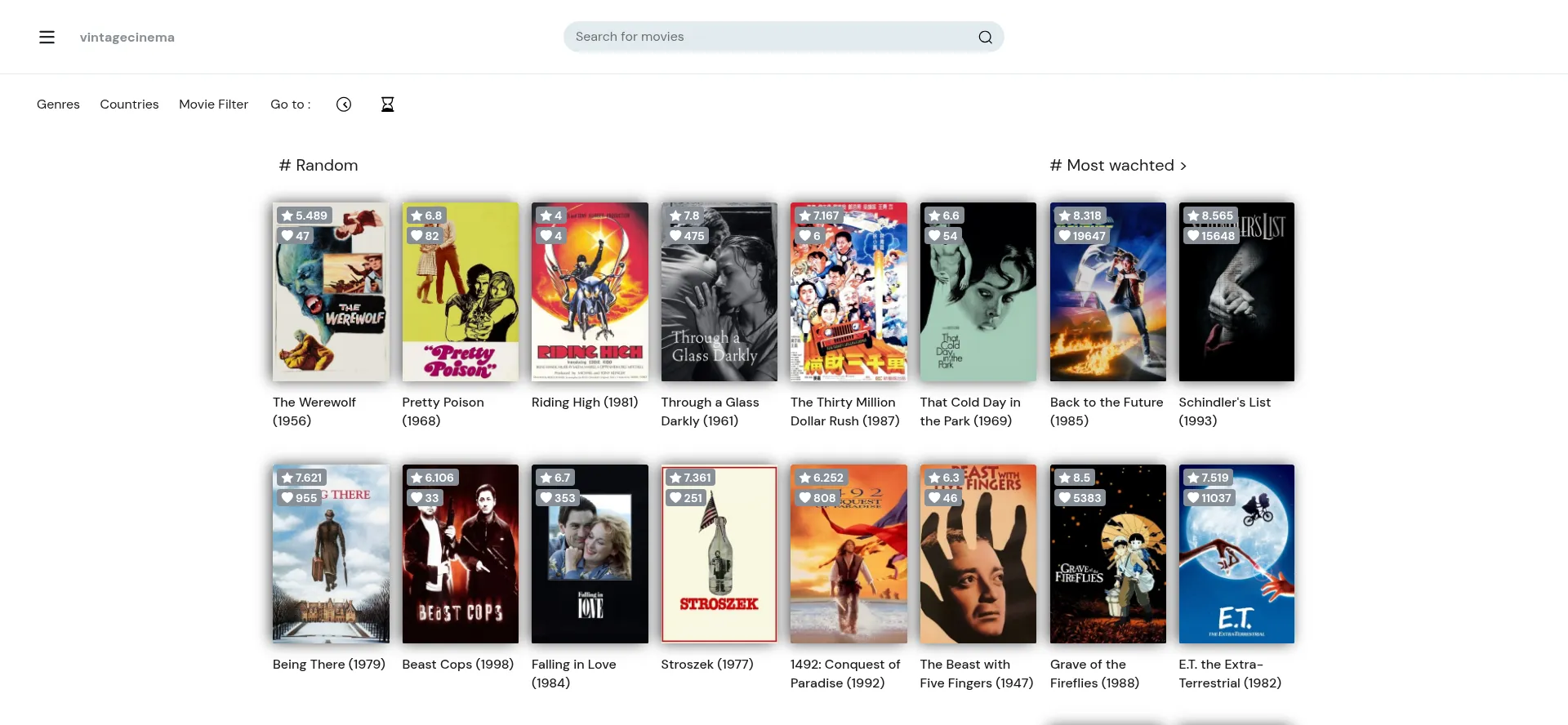
Task: Click the heart on Pretty Poison poster
Action: [x=416, y=236]
